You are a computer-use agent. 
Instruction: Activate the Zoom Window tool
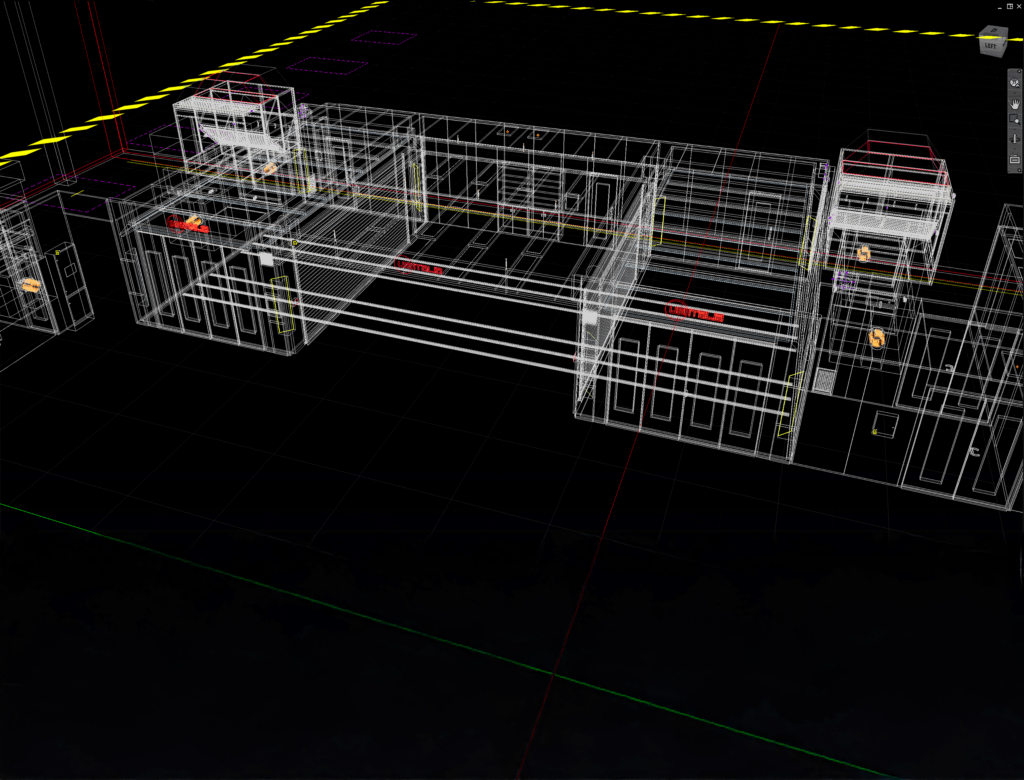coord(1014,120)
